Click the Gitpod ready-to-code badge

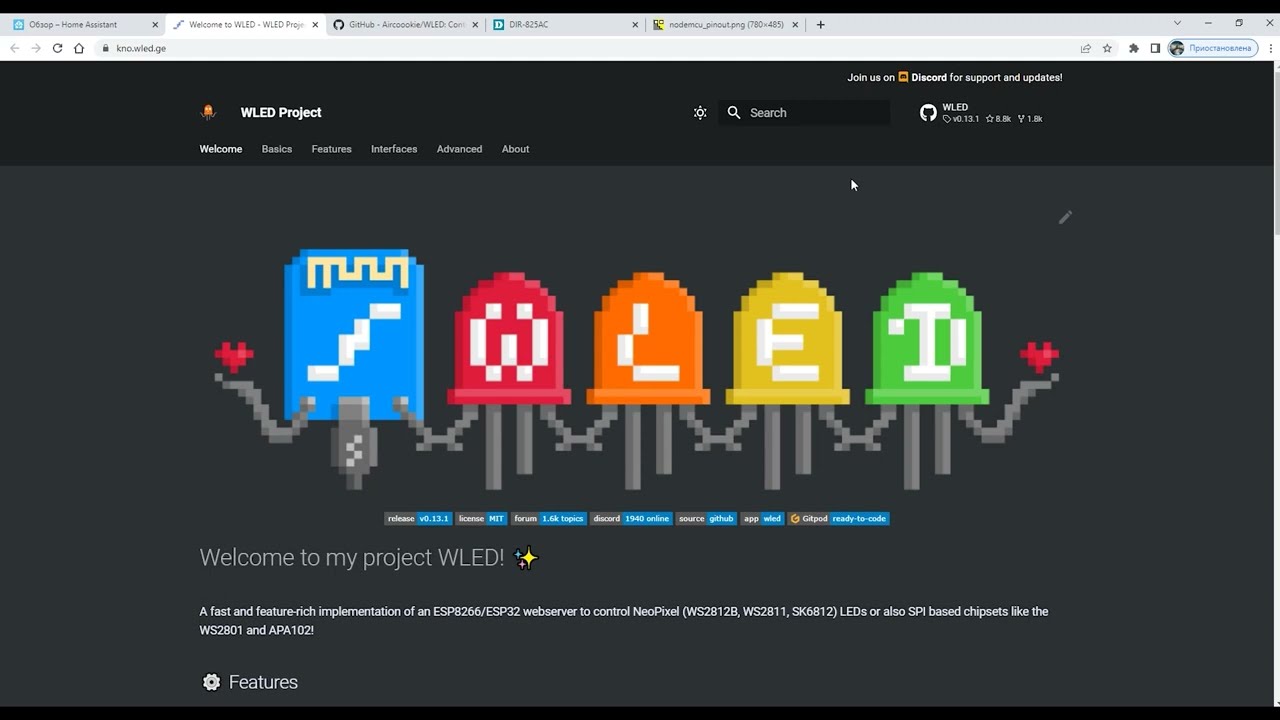pyautogui.click(x=838, y=518)
